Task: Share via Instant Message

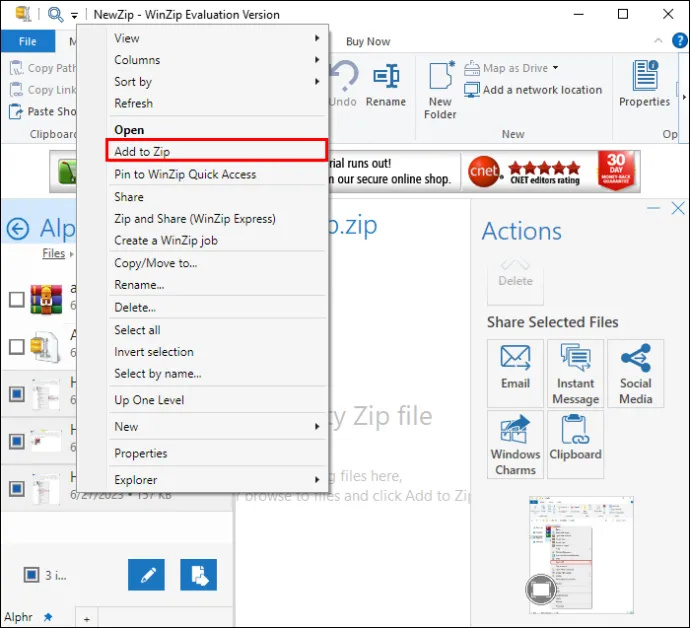Action: point(576,373)
